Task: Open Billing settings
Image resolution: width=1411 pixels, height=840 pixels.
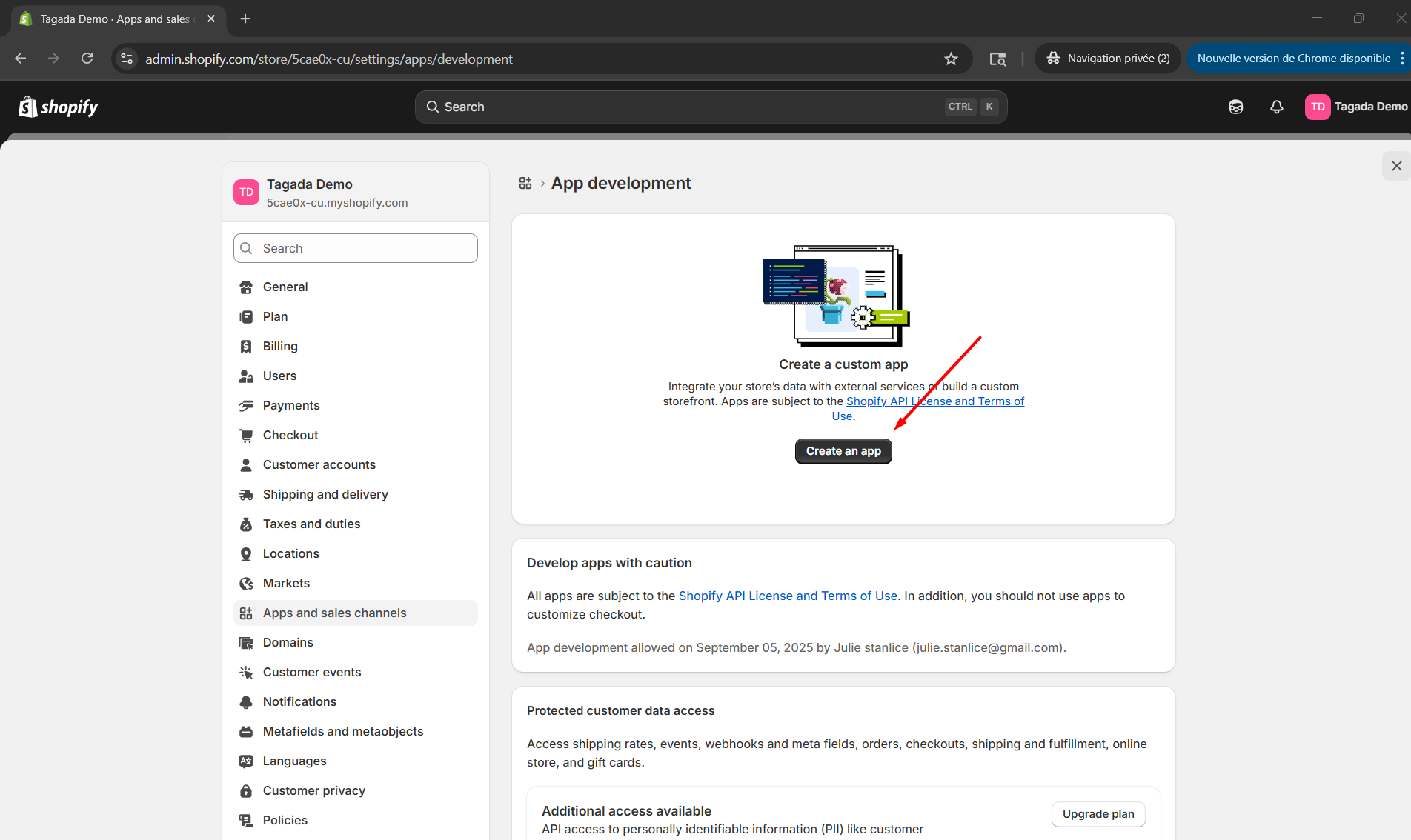Action: 356,346
